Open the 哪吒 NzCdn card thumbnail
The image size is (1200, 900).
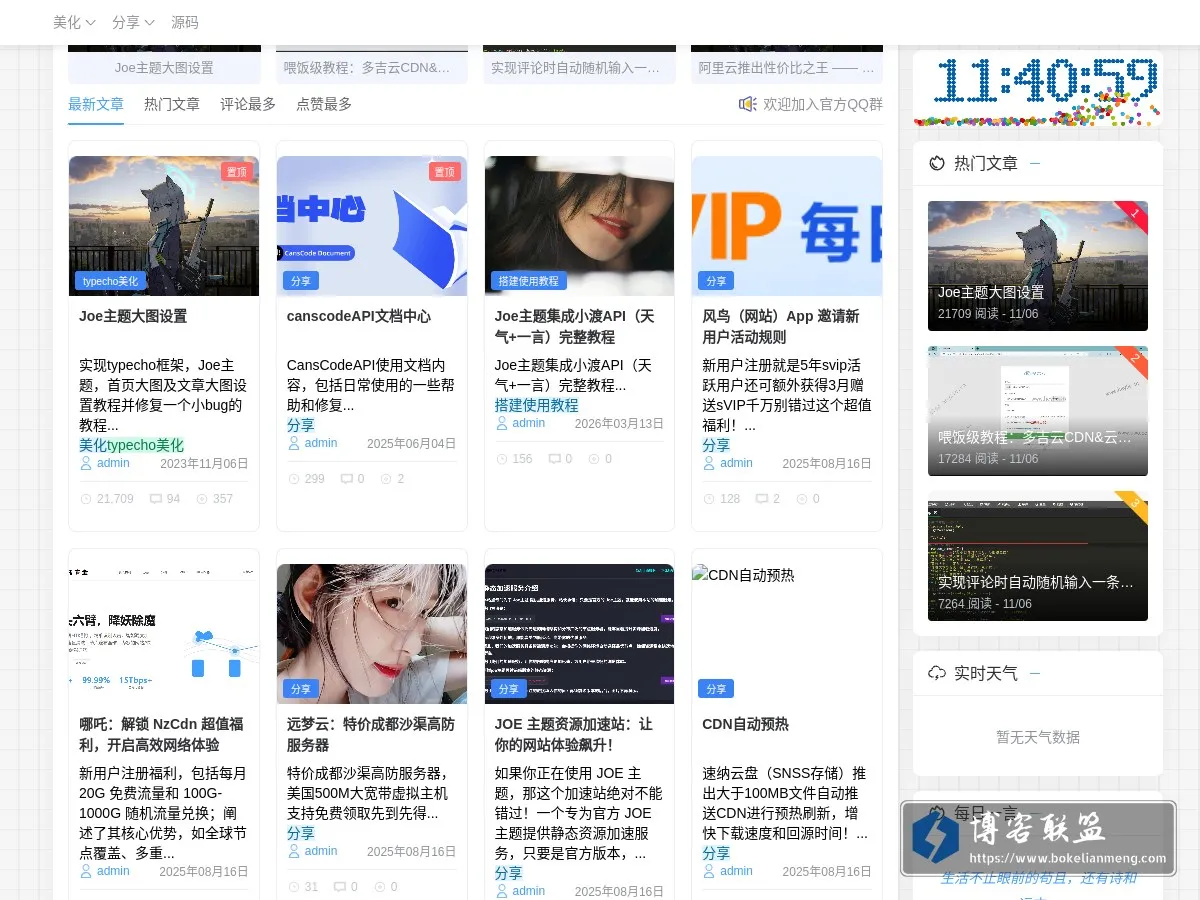click(x=164, y=634)
